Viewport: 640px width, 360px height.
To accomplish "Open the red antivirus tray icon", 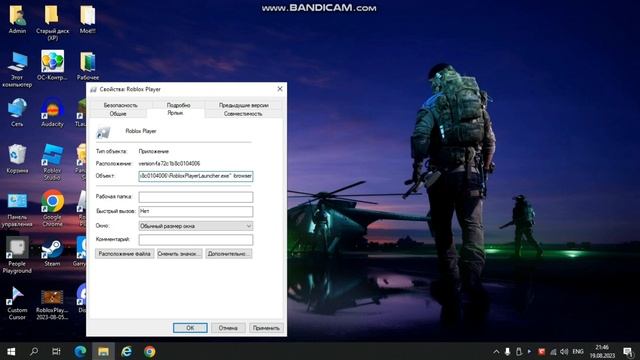I will coord(542,351).
